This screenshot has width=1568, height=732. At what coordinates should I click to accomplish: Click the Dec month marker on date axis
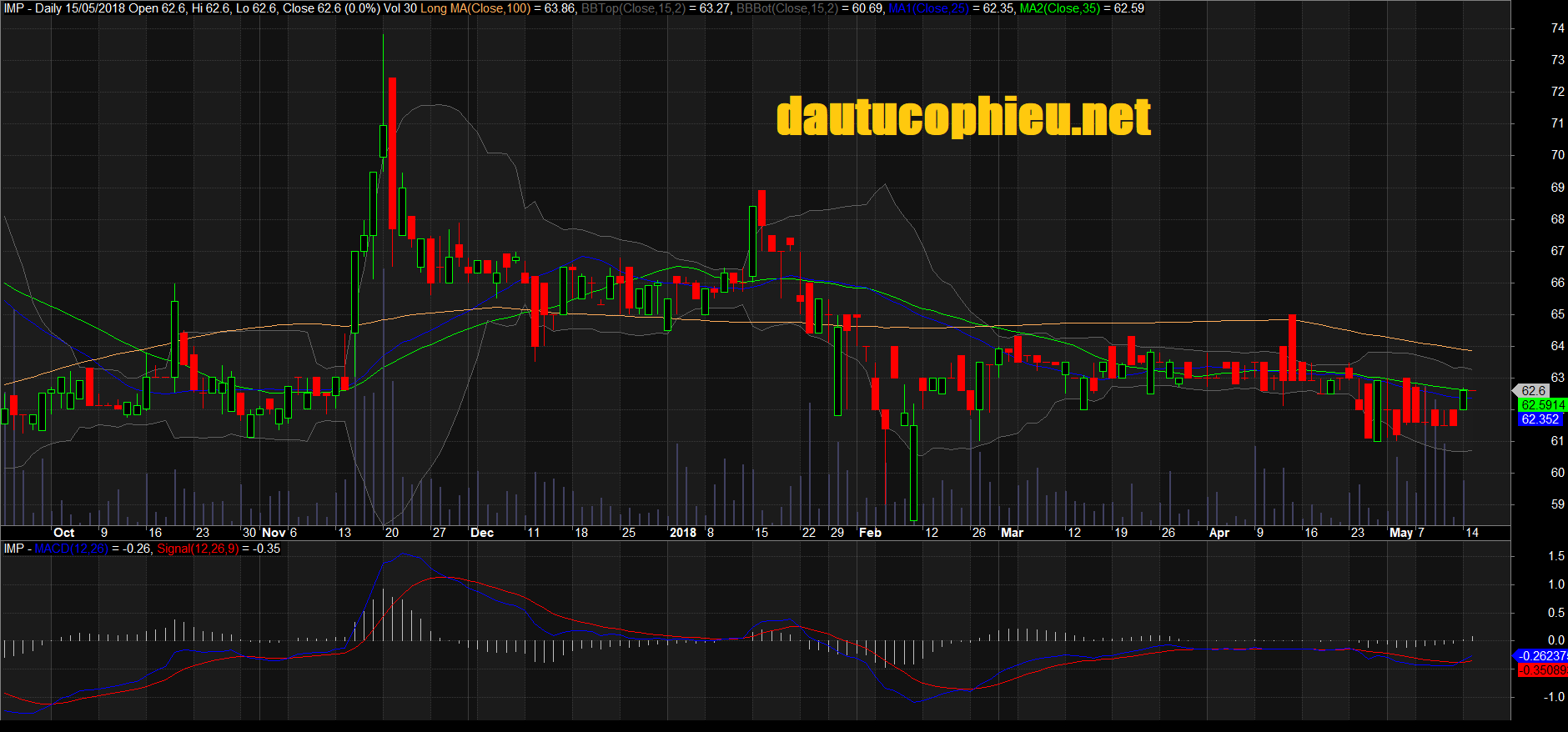pos(482,533)
